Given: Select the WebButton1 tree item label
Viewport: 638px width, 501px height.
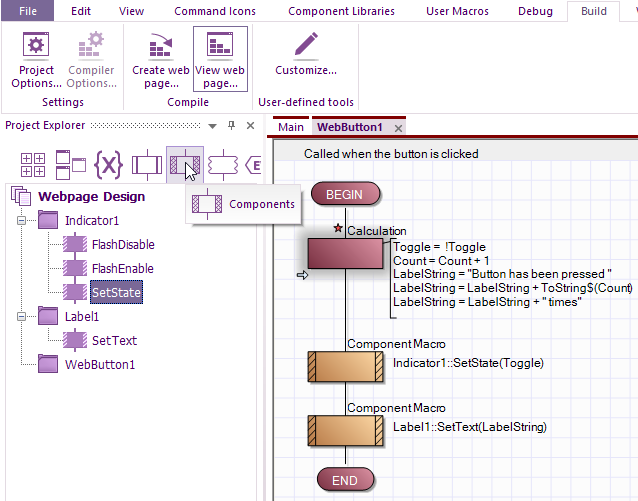Looking at the screenshot, I should pos(100,364).
